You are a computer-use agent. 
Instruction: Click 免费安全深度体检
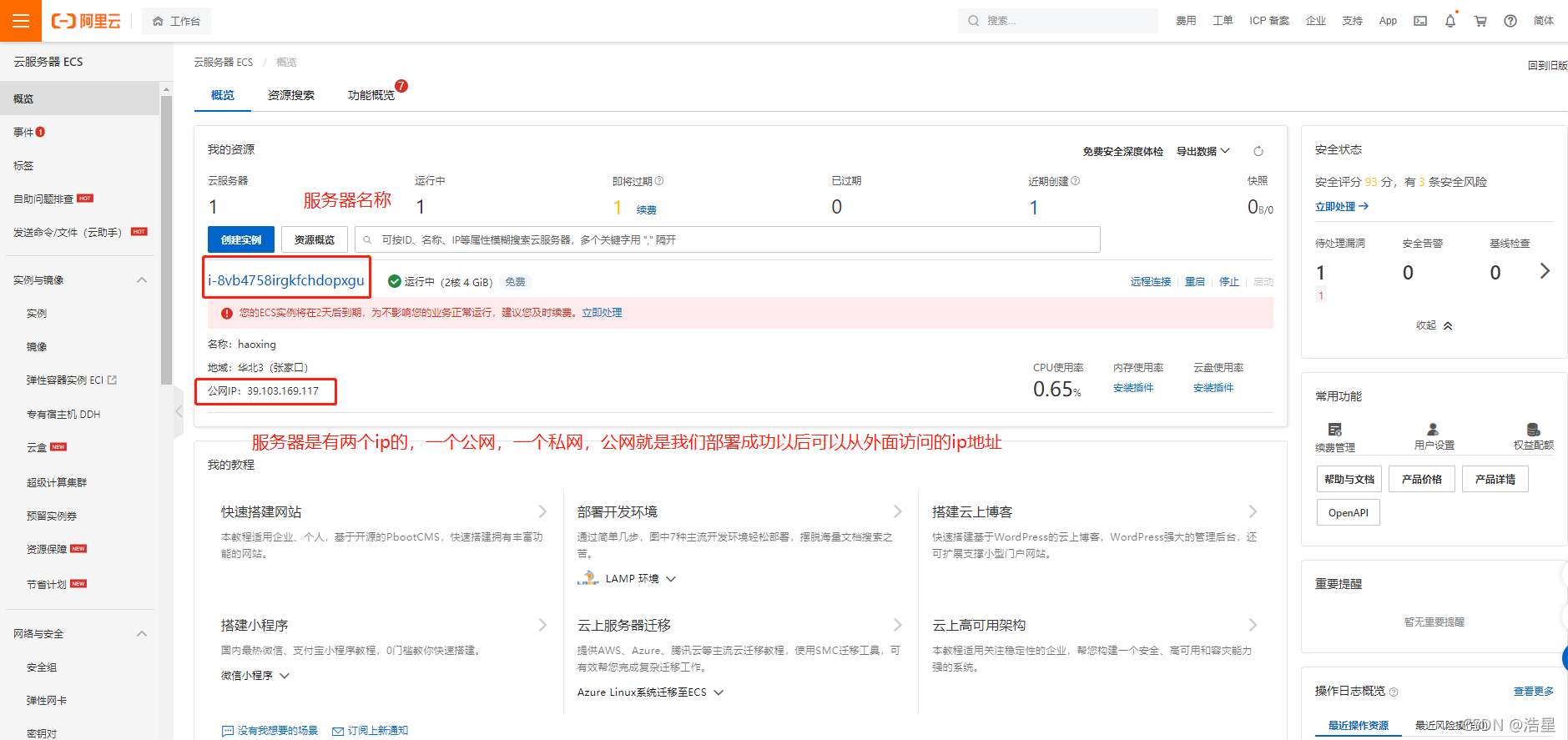click(1122, 151)
